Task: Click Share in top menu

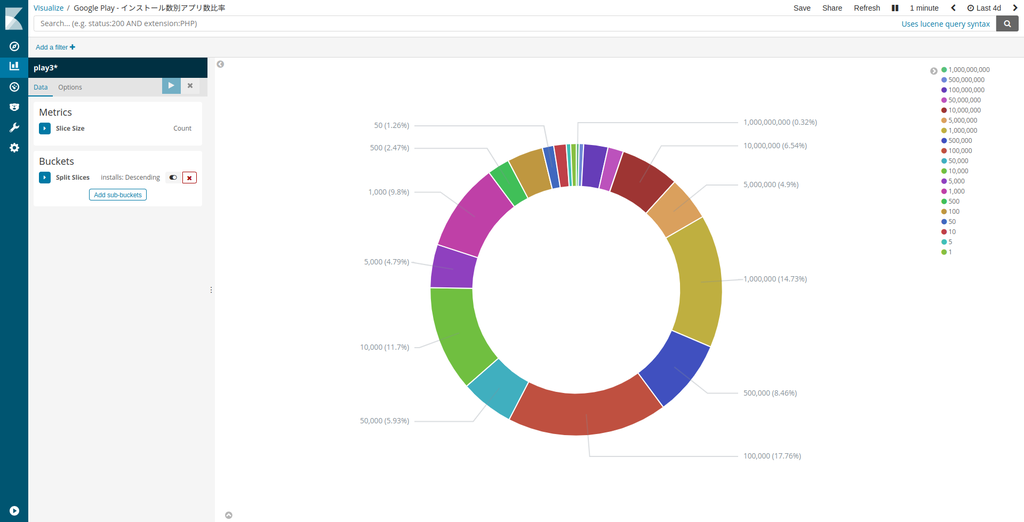Action: 832,8
